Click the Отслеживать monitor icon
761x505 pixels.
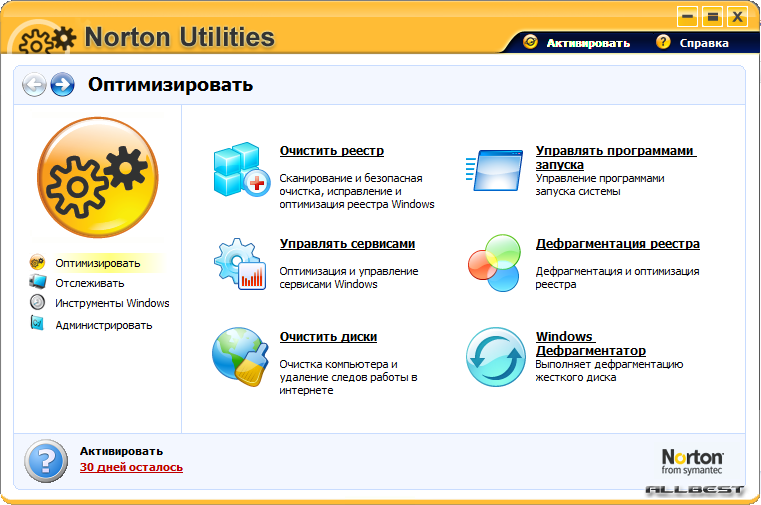pyautogui.click(x=37, y=281)
